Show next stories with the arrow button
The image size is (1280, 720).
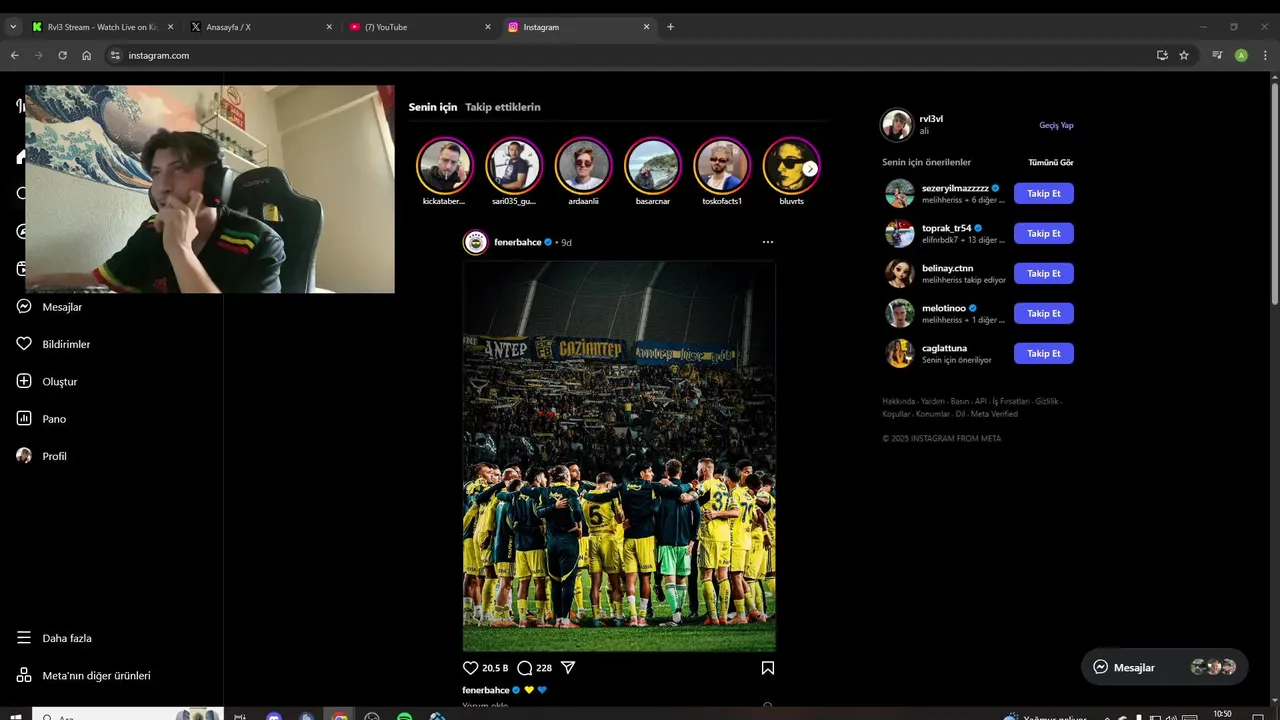point(810,169)
